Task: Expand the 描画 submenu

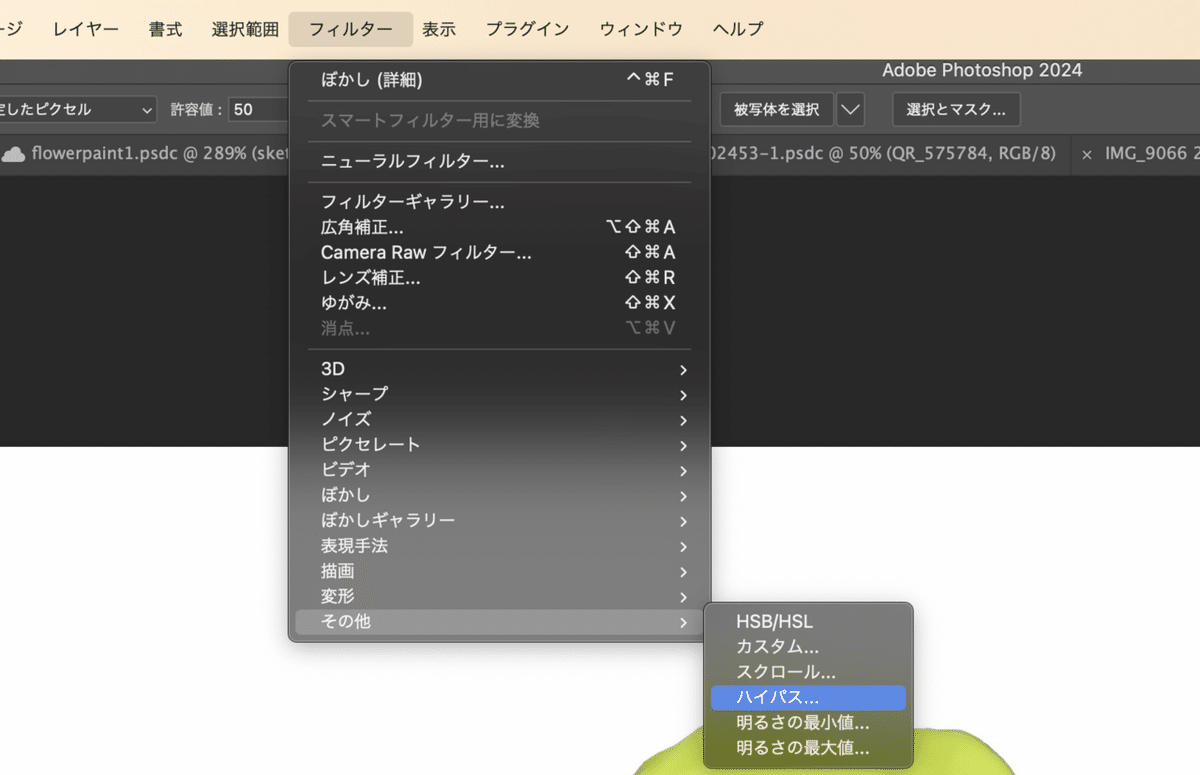Action: [x=499, y=572]
